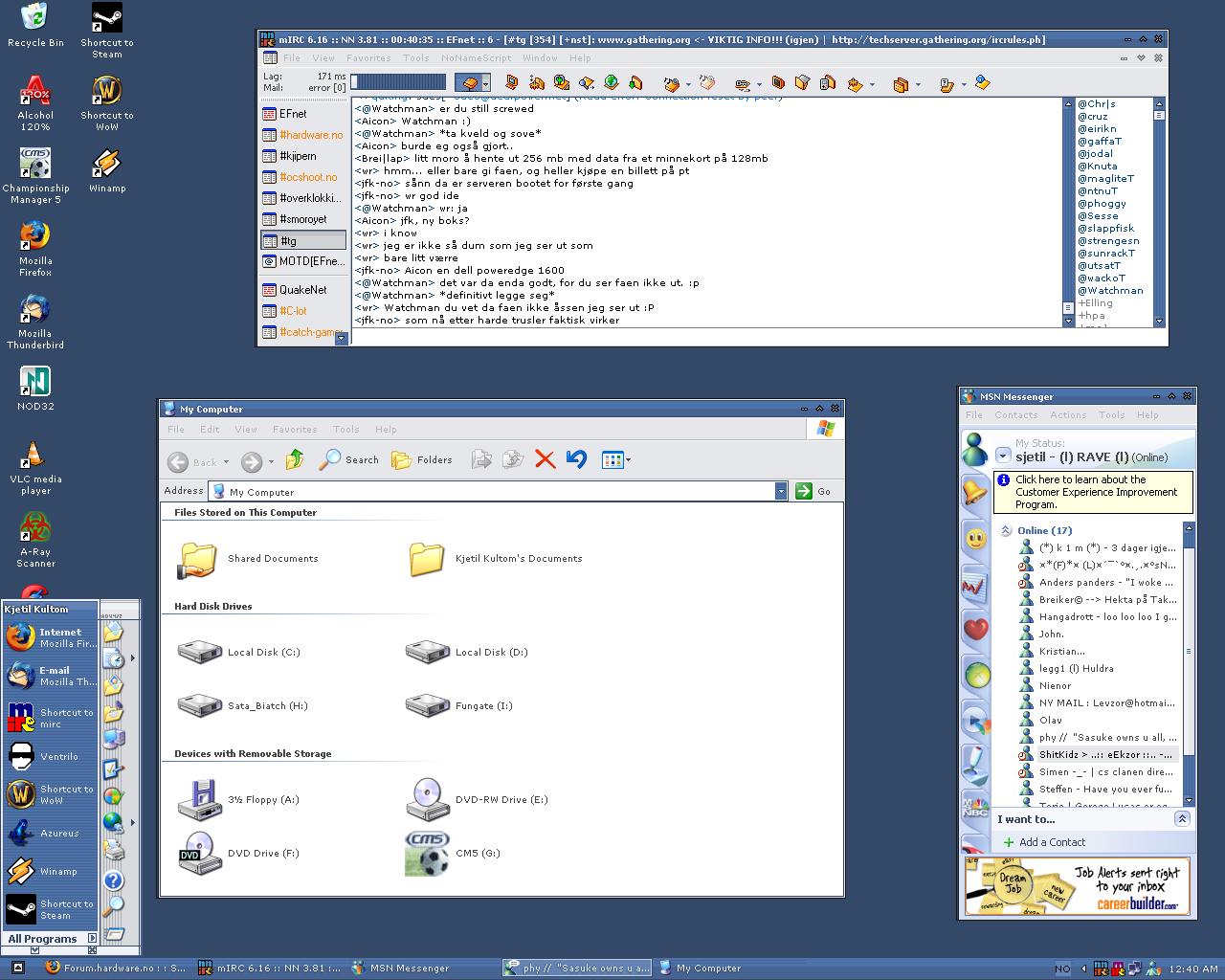Open the Views dropdown in My Computer

pos(616,460)
